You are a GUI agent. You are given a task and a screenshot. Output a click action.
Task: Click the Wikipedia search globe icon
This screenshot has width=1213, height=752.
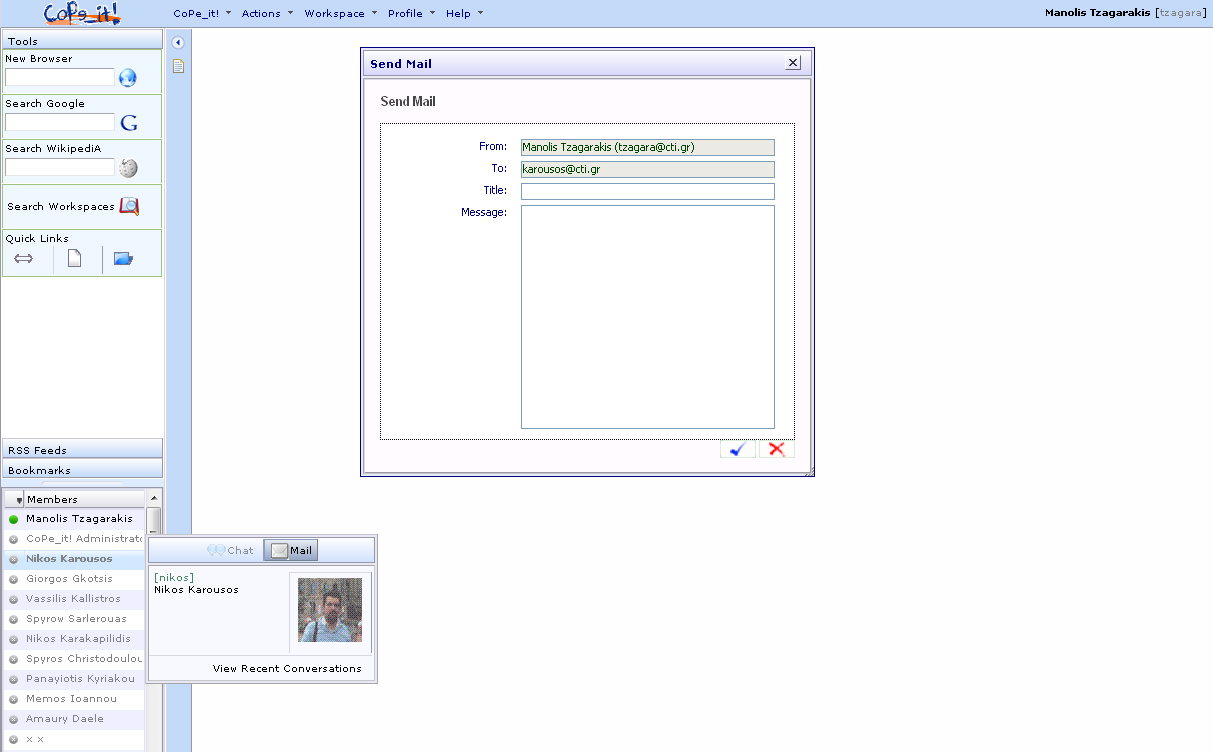[128, 168]
